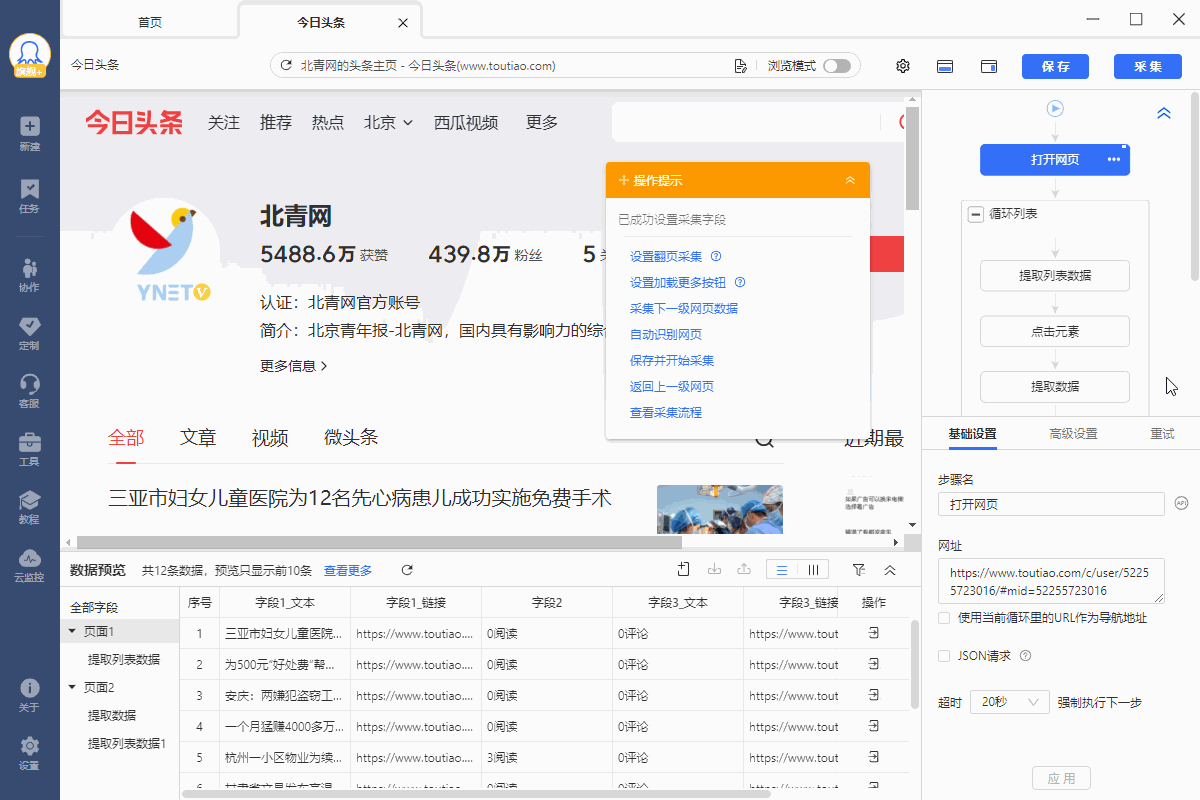Click the row 3 action icon in 操作 column
The width and height of the screenshot is (1200, 800).
coord(873,695)
